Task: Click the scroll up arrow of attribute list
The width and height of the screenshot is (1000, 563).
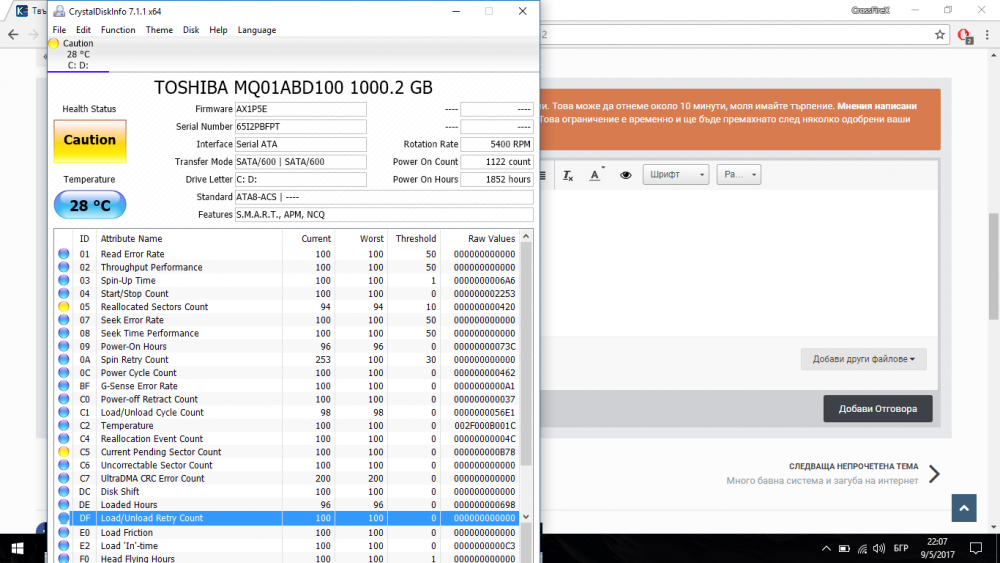Action: 526,237
